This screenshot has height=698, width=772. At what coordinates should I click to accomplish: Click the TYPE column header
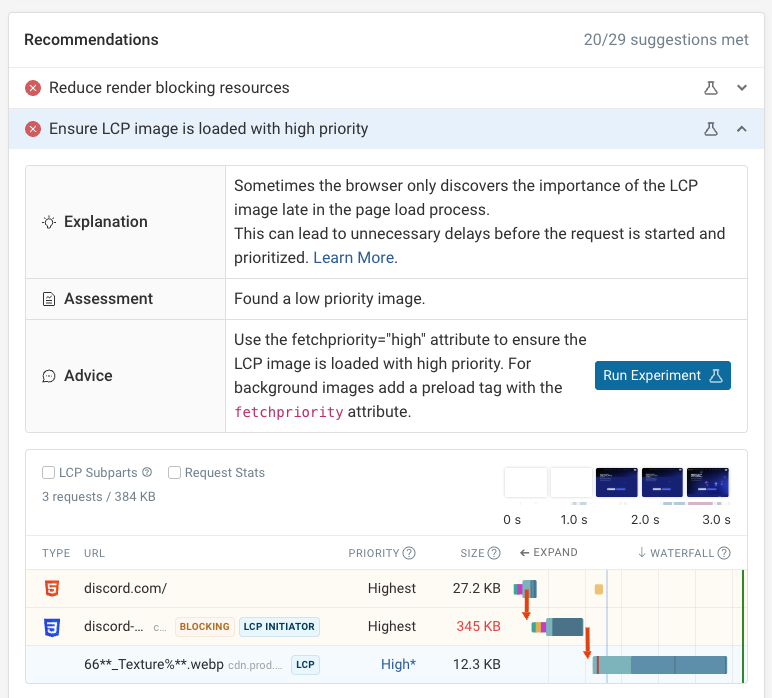56,553
